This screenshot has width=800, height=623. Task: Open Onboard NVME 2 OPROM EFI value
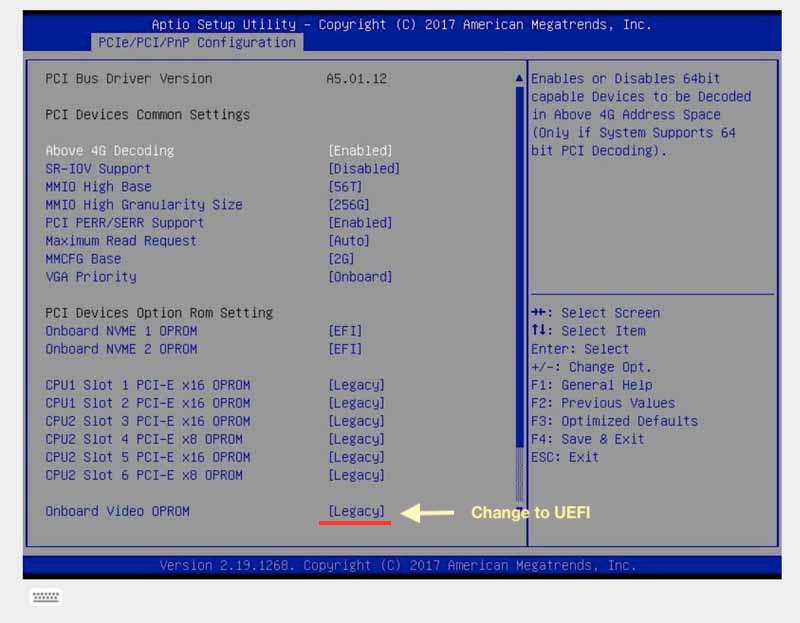[x=345, y=349]
